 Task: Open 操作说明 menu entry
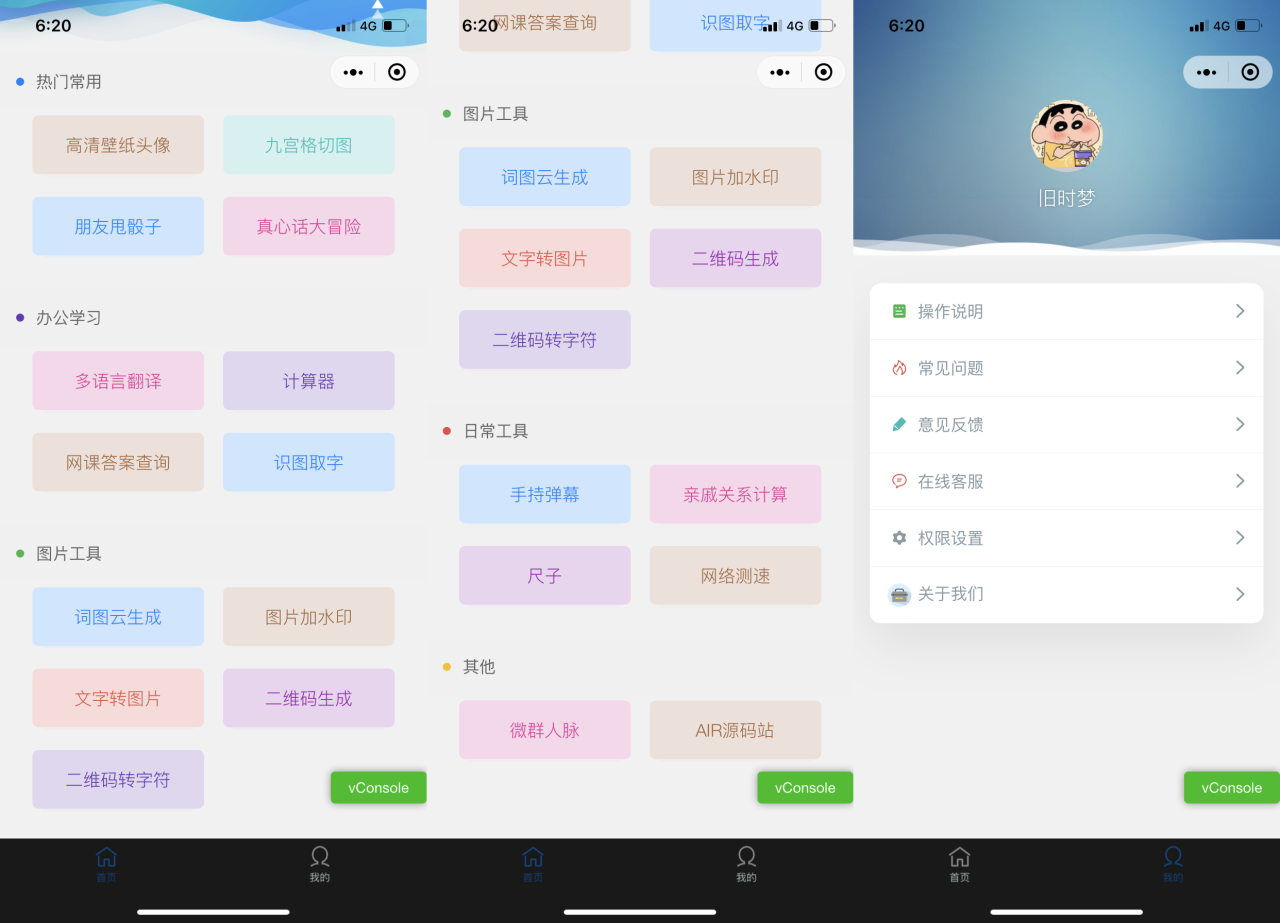1066,311
